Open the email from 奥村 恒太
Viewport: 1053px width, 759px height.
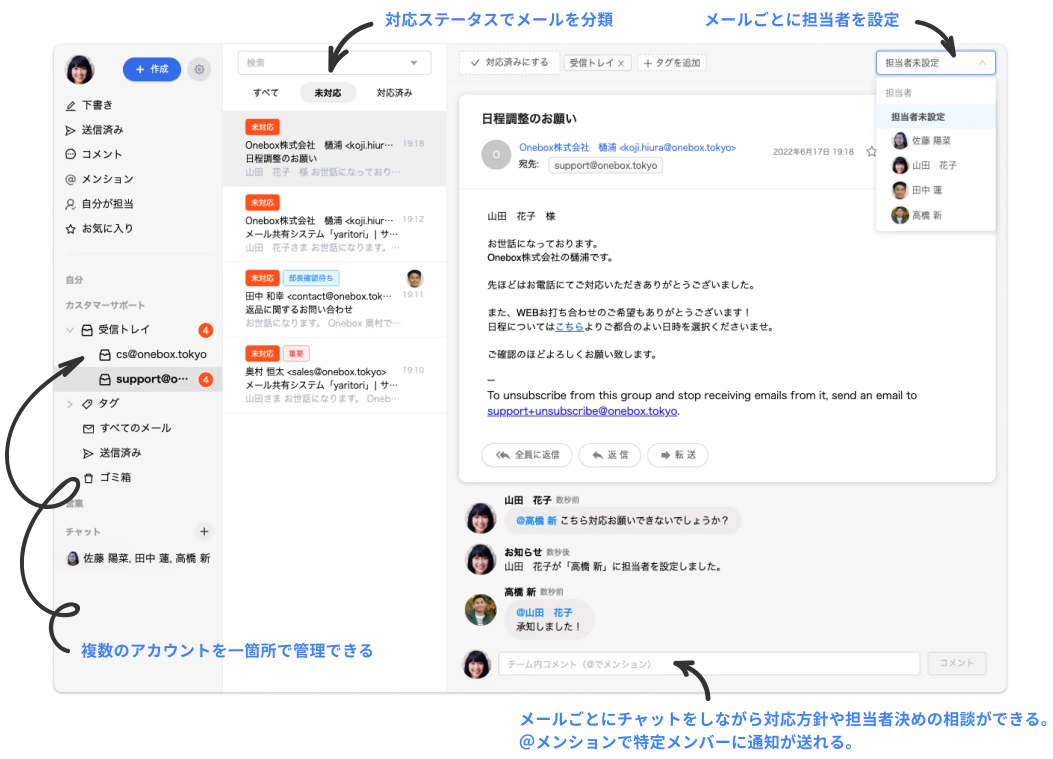(x=334, y=375)
